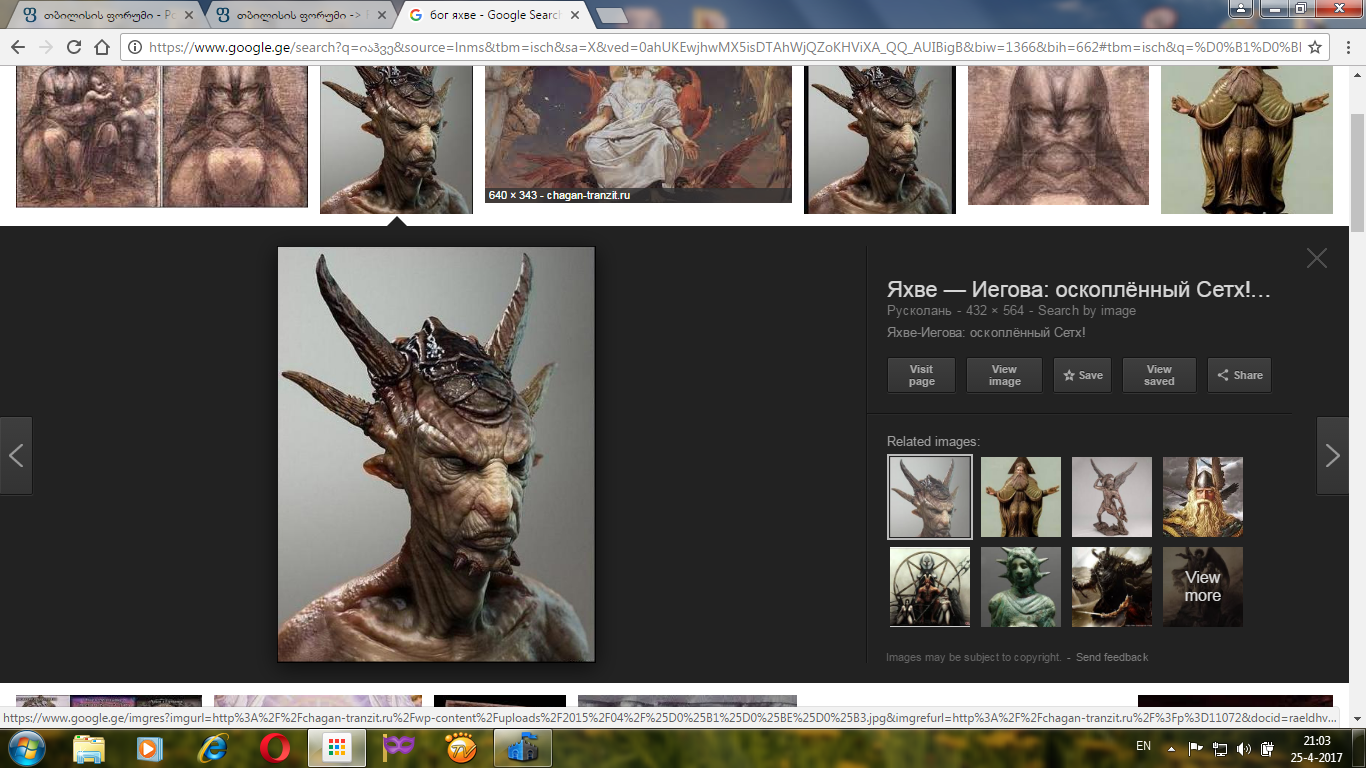Open the top-right bronze statue result
Screen dimensions: 1366x768
pos(1247,138)
